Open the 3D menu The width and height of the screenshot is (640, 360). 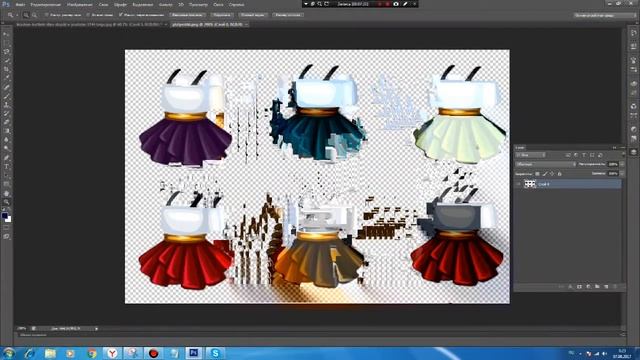pyautogui.click(x=181, y=4)
